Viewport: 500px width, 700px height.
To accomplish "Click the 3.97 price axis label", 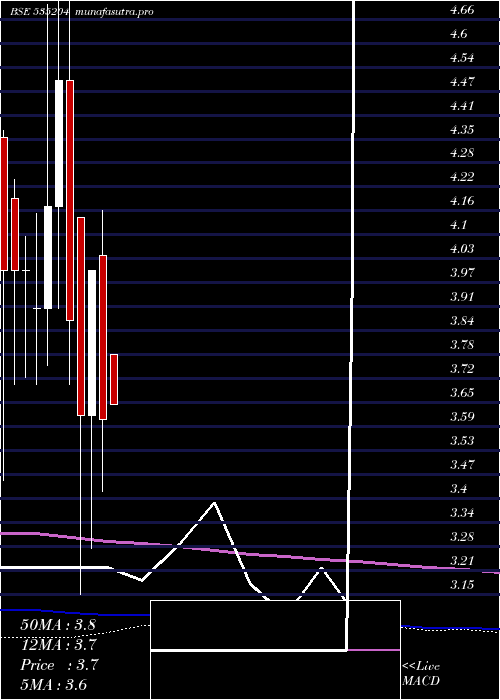I will 462,273.
